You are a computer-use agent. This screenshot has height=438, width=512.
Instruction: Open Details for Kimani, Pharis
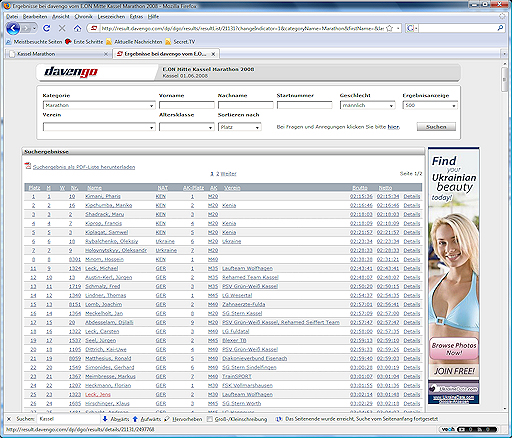click(412, 196)
